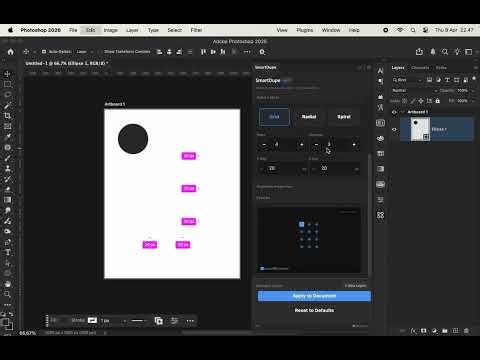The height and width of the screenshot is (360, 480).
Task: Select the Lasso tool
Action: [7, 95]
